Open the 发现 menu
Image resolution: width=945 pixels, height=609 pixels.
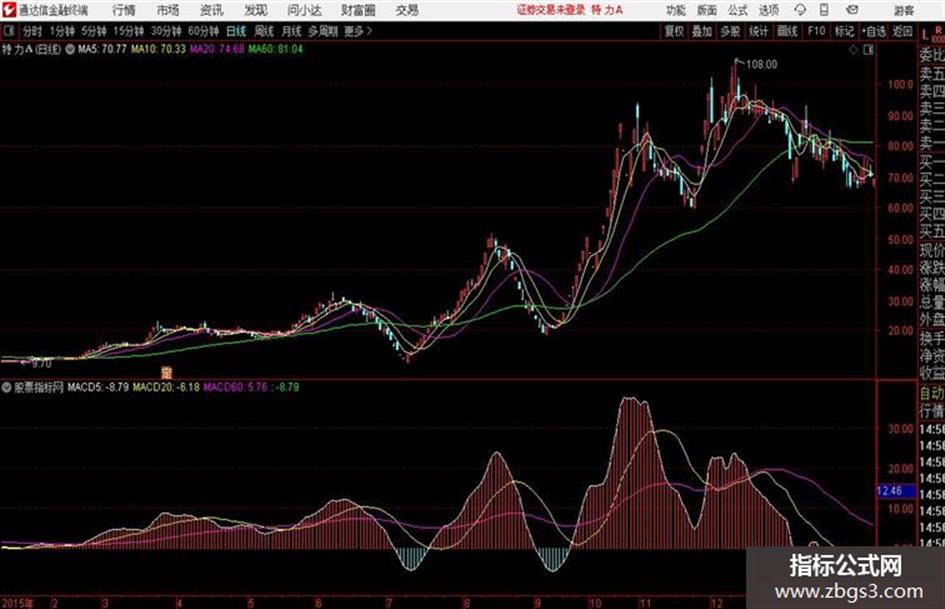(x=256, y=10)
